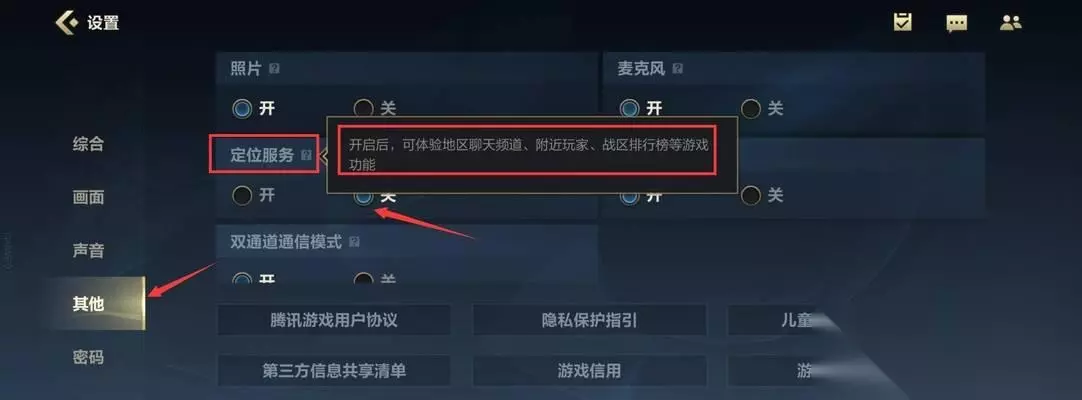Switch to the 综合 settings tab
The height and width of the screenshot is (400, 1082).
(88, 144)
